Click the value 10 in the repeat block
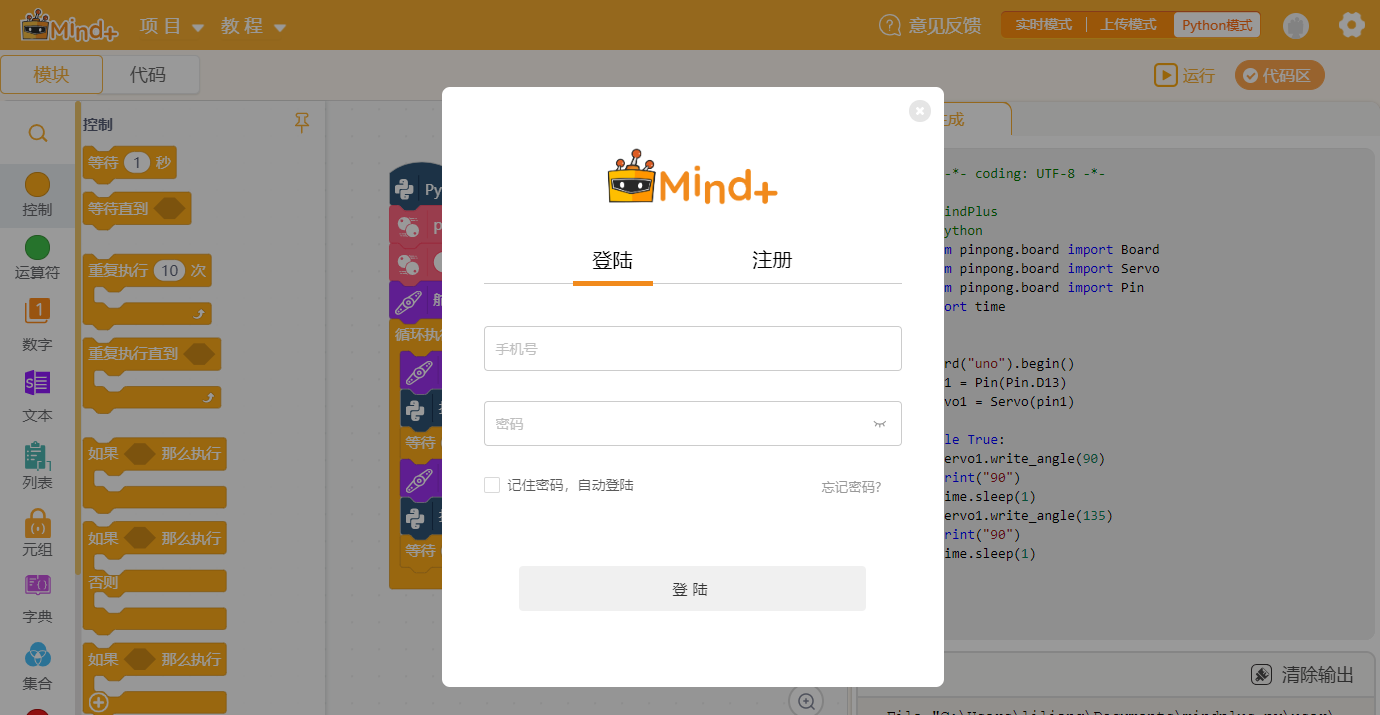Screen dimensions: 1380x715 pos(170,271)
